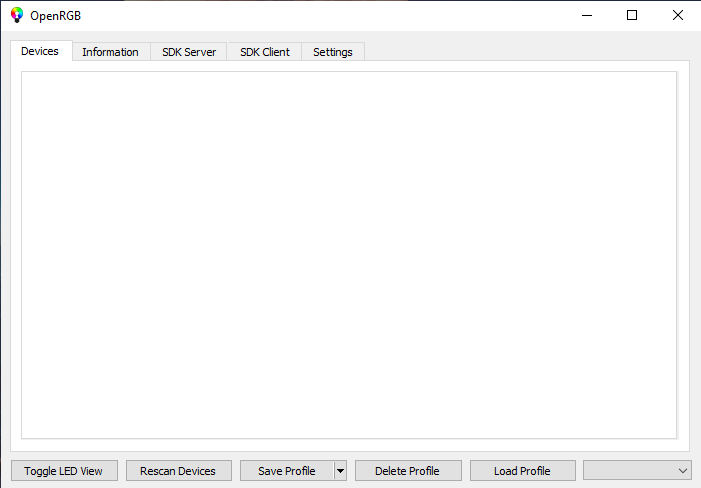
Task: Click the Load Profile button
Action: point(523,471)
